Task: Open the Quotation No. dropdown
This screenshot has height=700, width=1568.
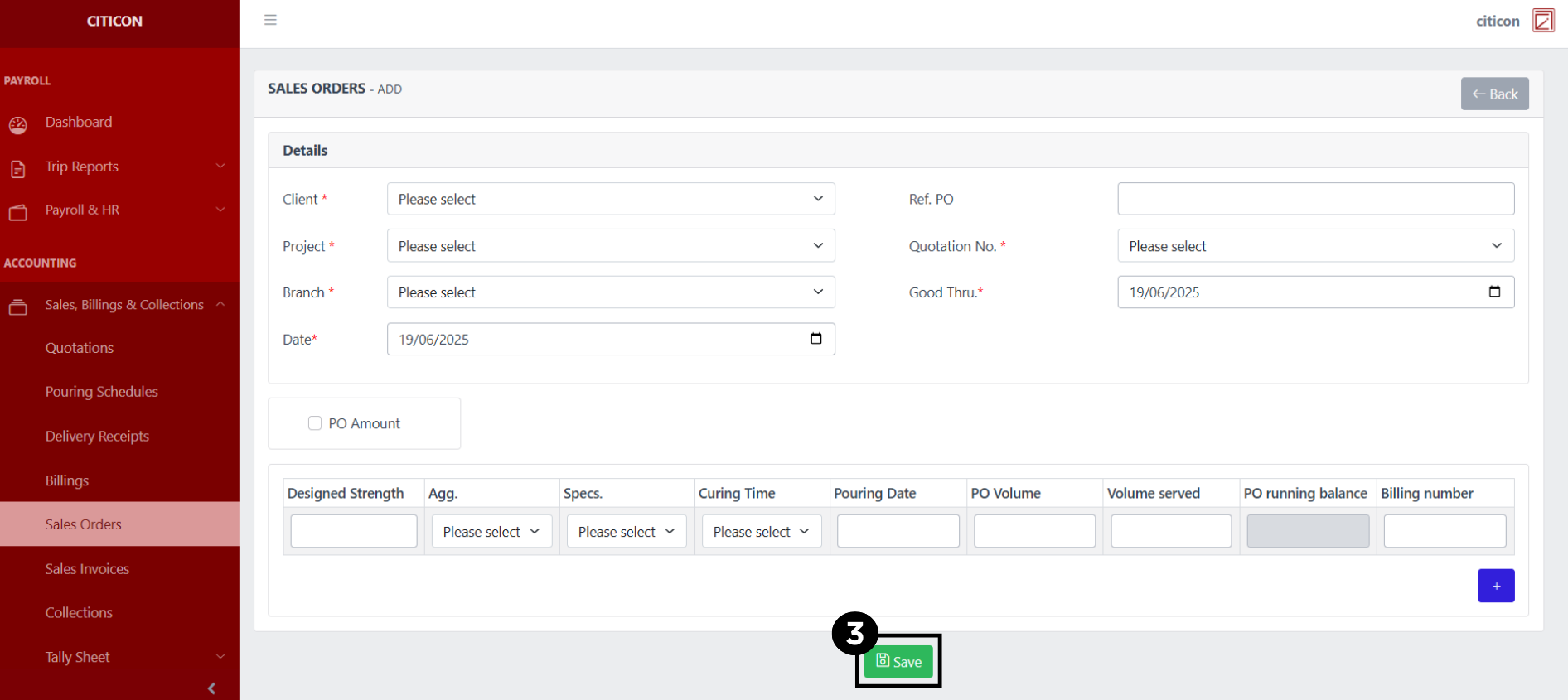Action: click(x=1314, y=246)
